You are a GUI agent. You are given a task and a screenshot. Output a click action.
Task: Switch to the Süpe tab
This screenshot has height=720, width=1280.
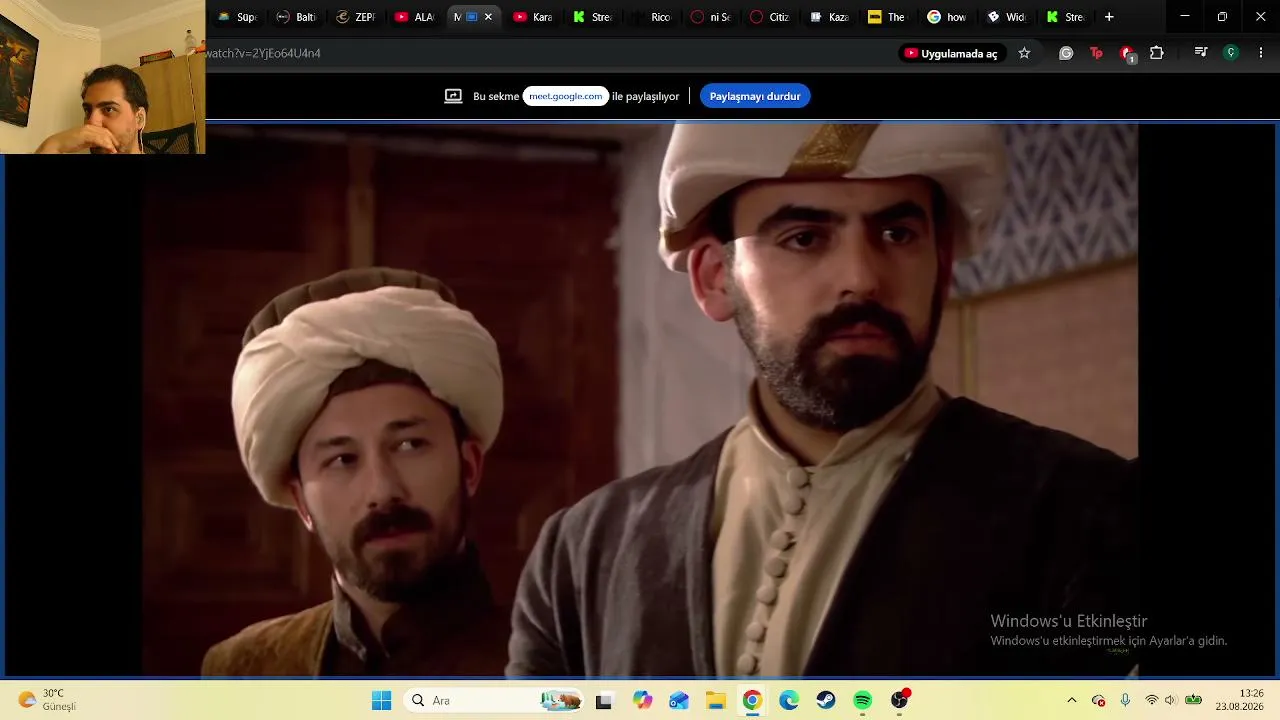pyautogui.click(x=238, y=17)
